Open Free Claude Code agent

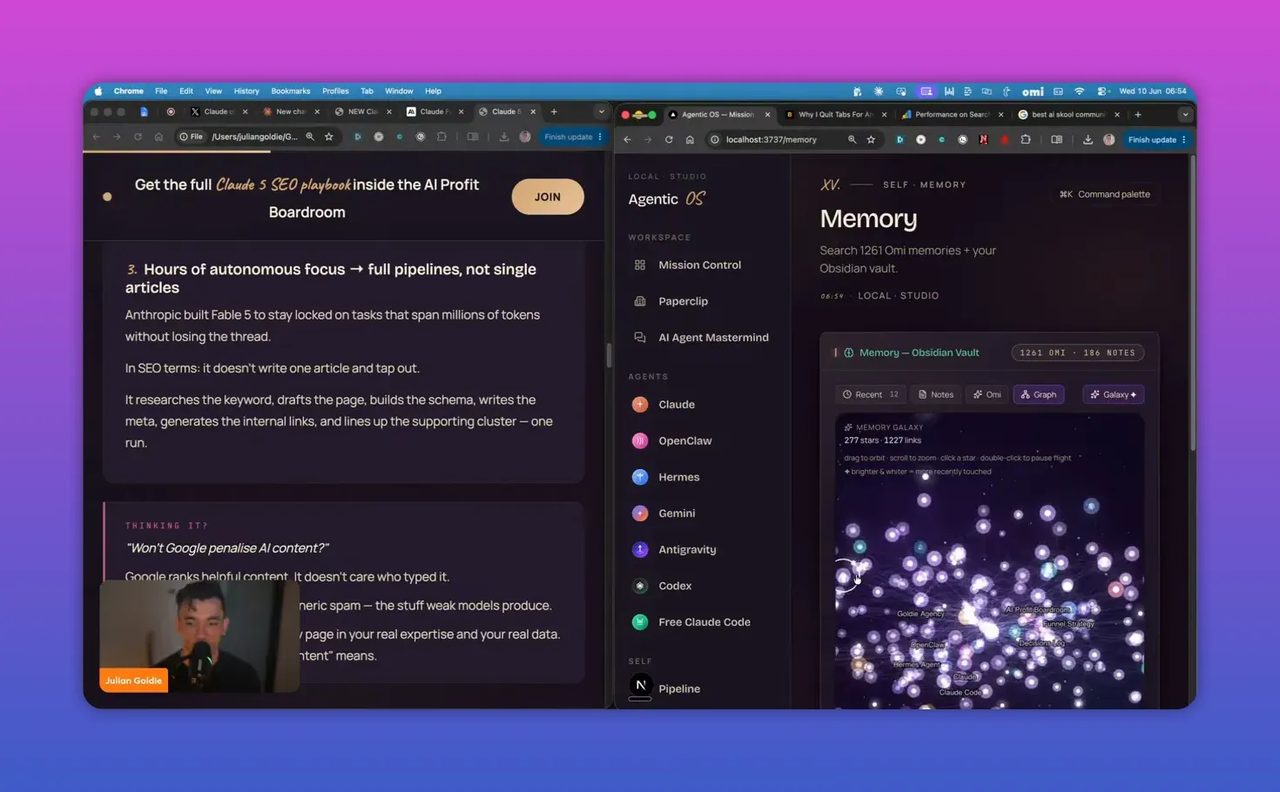click(691, 622)
